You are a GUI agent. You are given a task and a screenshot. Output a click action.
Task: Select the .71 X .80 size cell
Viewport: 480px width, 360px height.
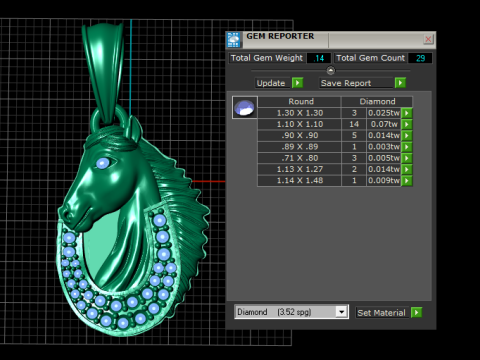tap(299, 158)
